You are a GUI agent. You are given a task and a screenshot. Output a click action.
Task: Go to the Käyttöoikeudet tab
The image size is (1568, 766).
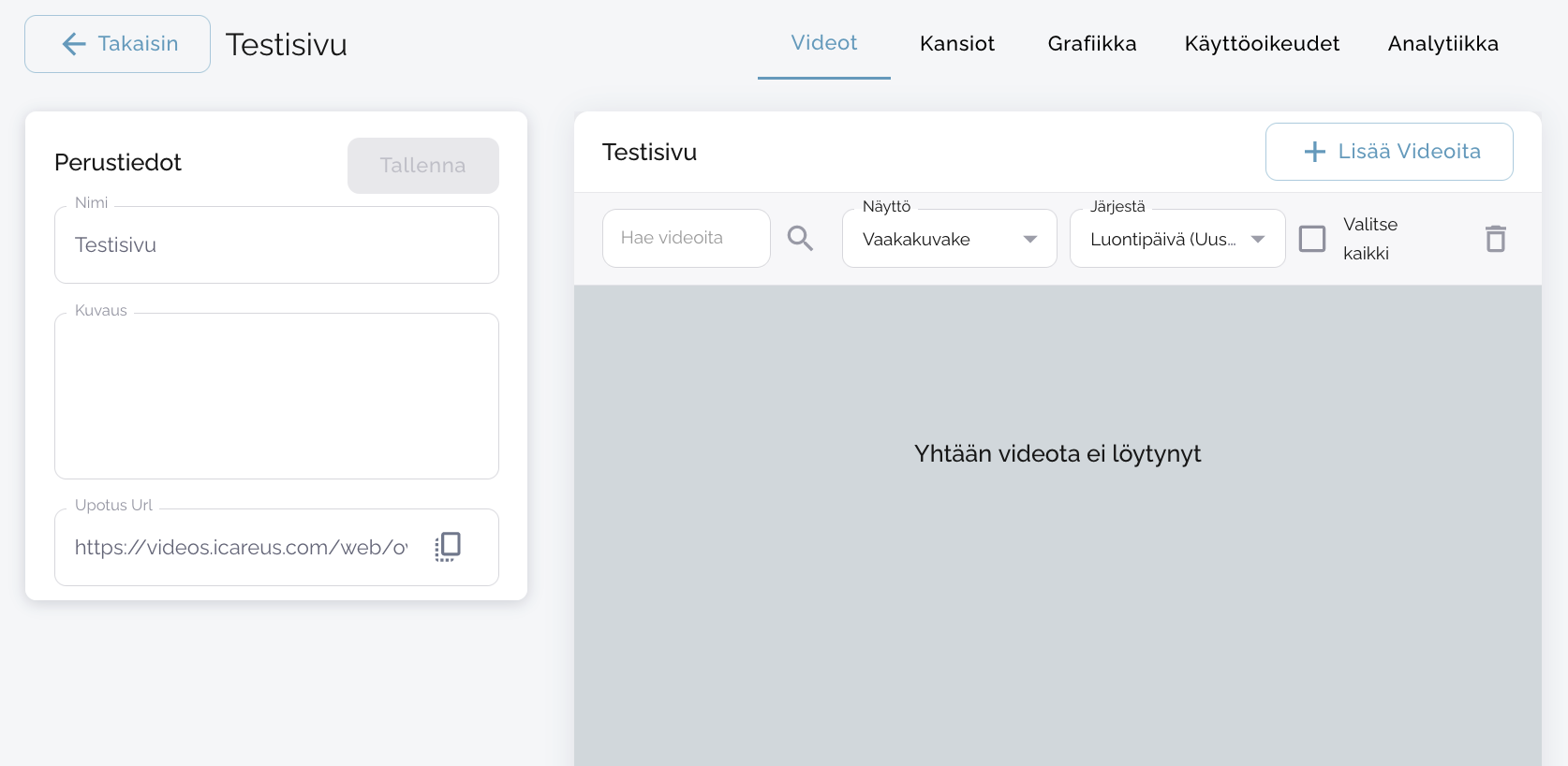point(1261,44)
